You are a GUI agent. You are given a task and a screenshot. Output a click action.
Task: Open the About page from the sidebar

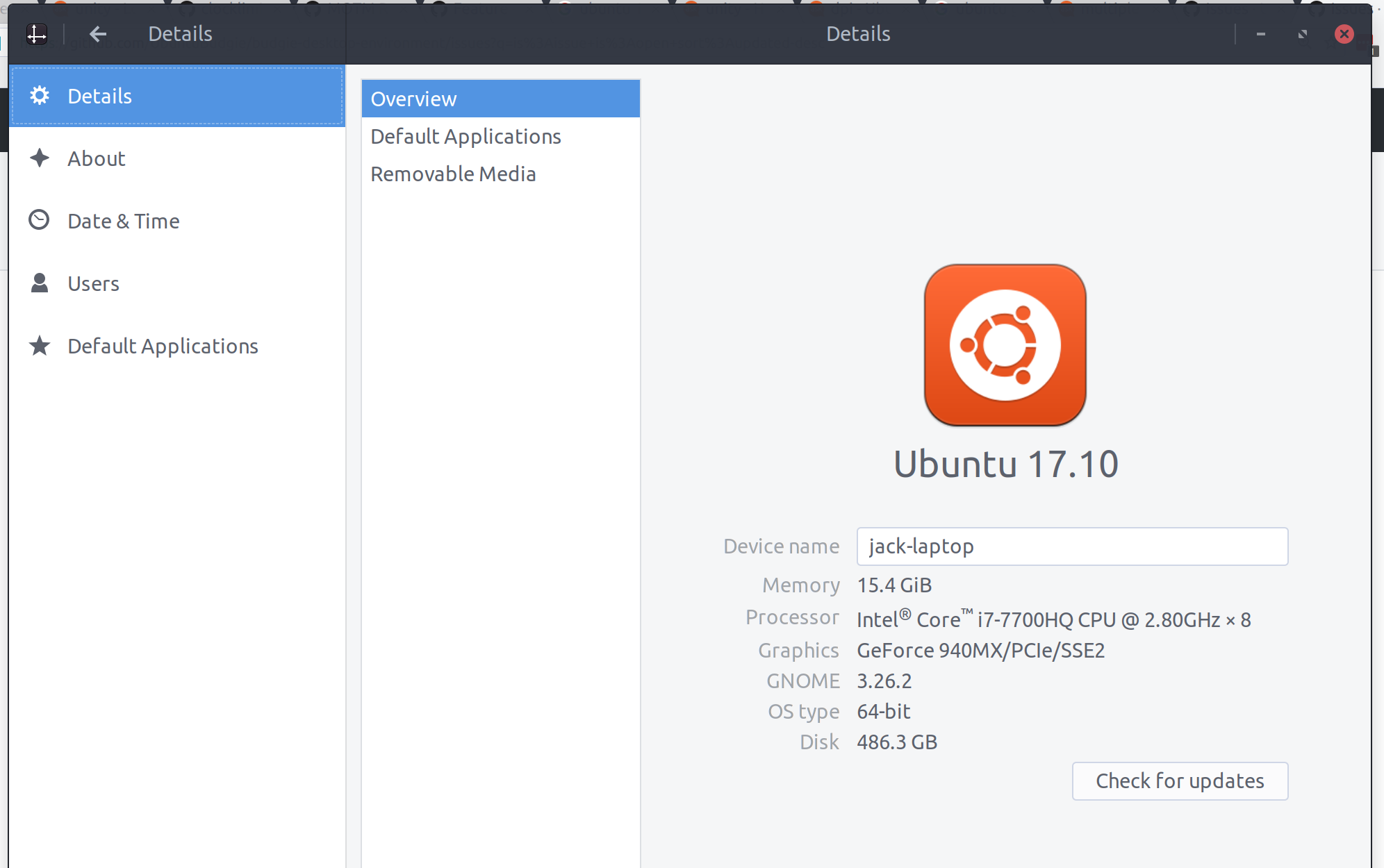coord(97,158)
